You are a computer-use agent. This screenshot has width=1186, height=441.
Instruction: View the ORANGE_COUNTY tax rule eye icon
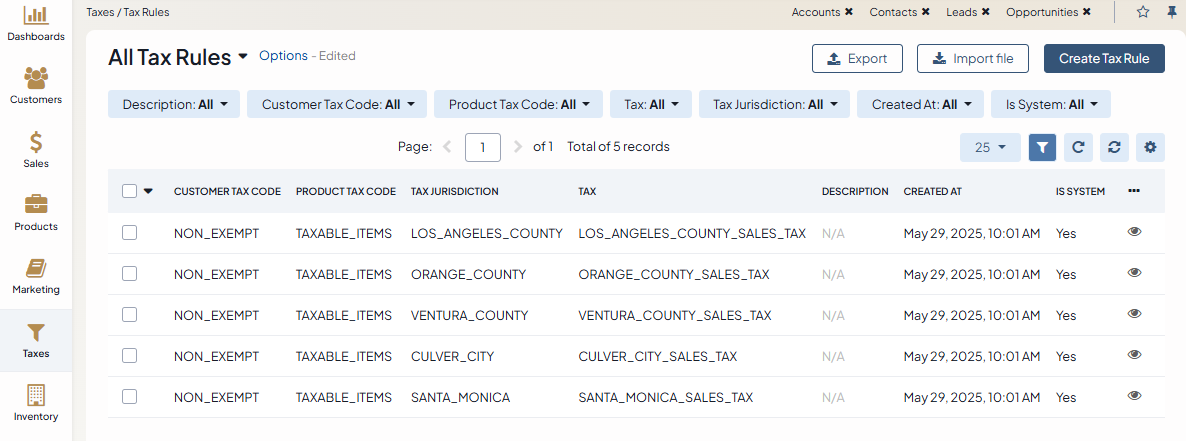coord(1134,272)
